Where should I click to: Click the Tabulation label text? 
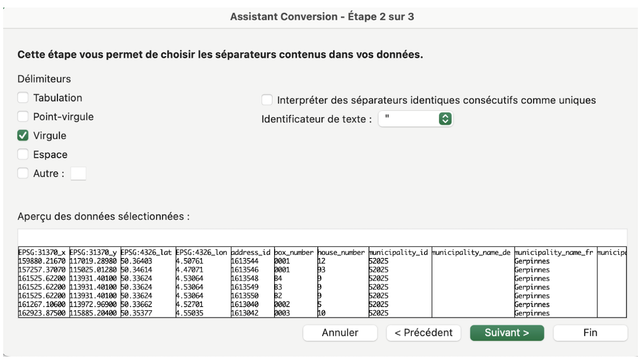pyautogui.click(x=58, y=98)
